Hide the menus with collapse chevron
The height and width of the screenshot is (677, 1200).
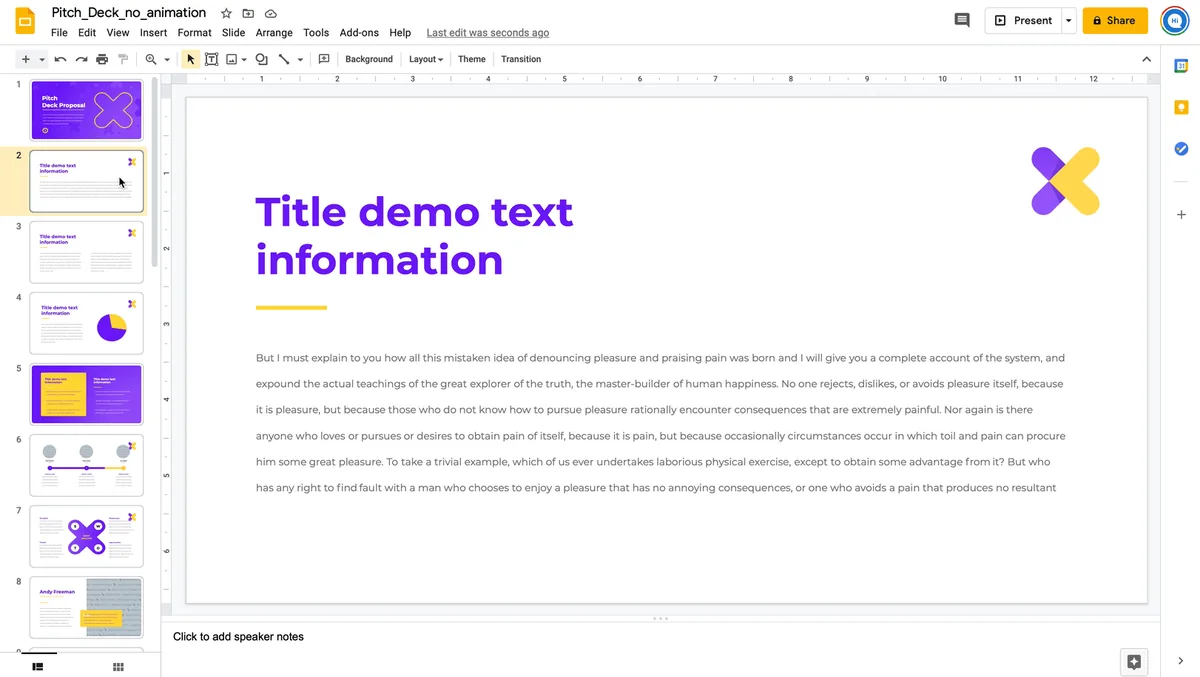(1147, 59)
